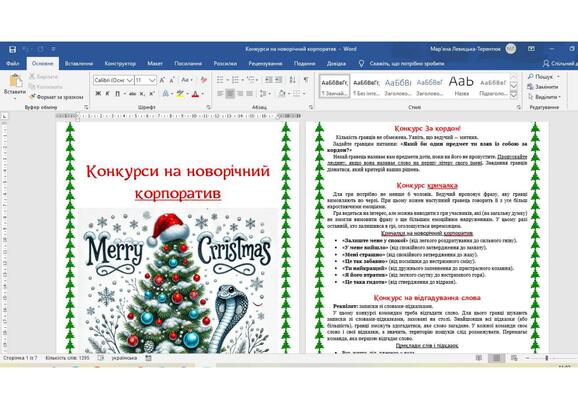Apply text effects glowing A icon
This screenshot has height=409, width=578.
(x=166, y=94)
